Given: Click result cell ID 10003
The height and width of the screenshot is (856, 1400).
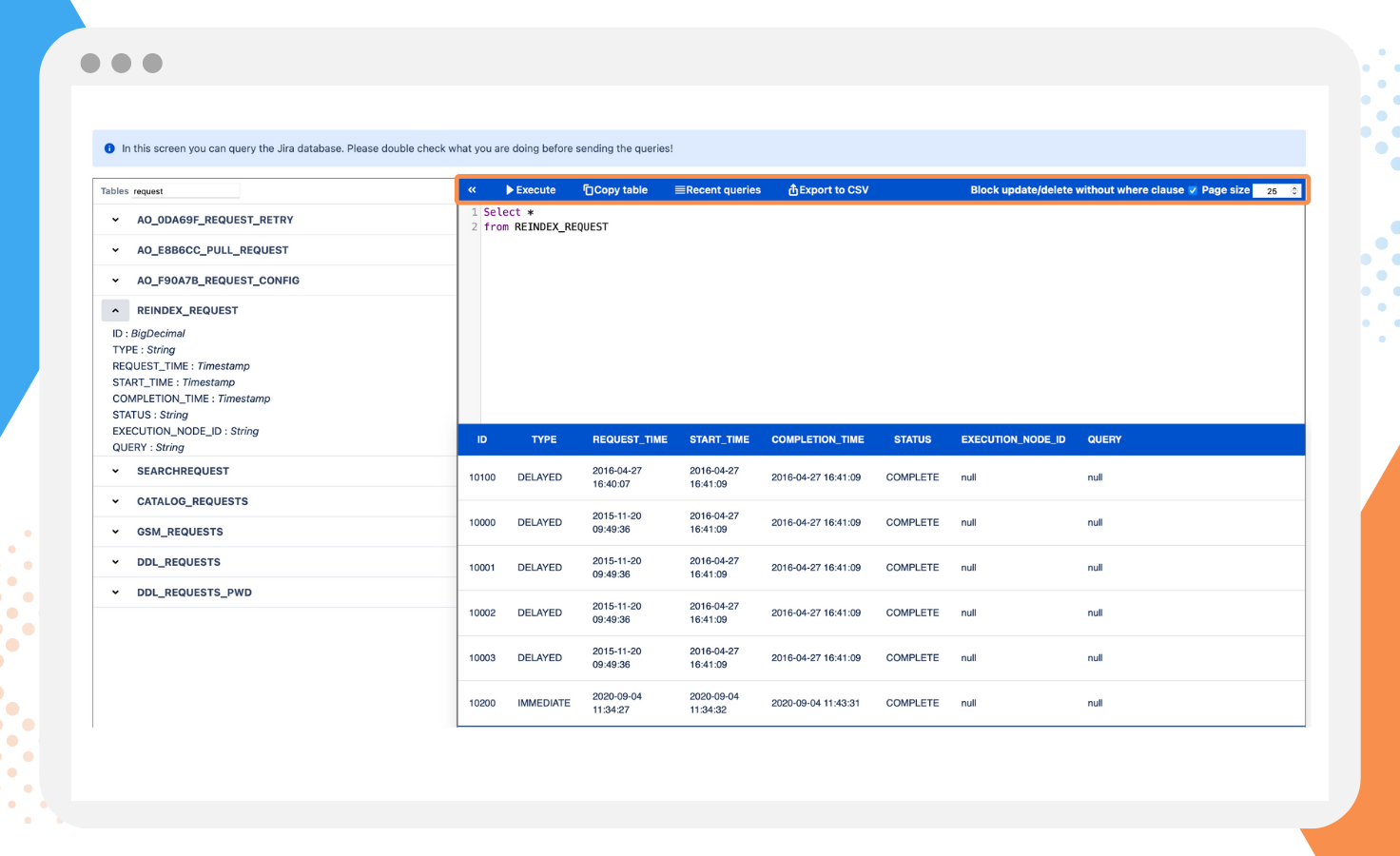Looking at the screenshot, I should pyautogui.click(x=482, y=658).
